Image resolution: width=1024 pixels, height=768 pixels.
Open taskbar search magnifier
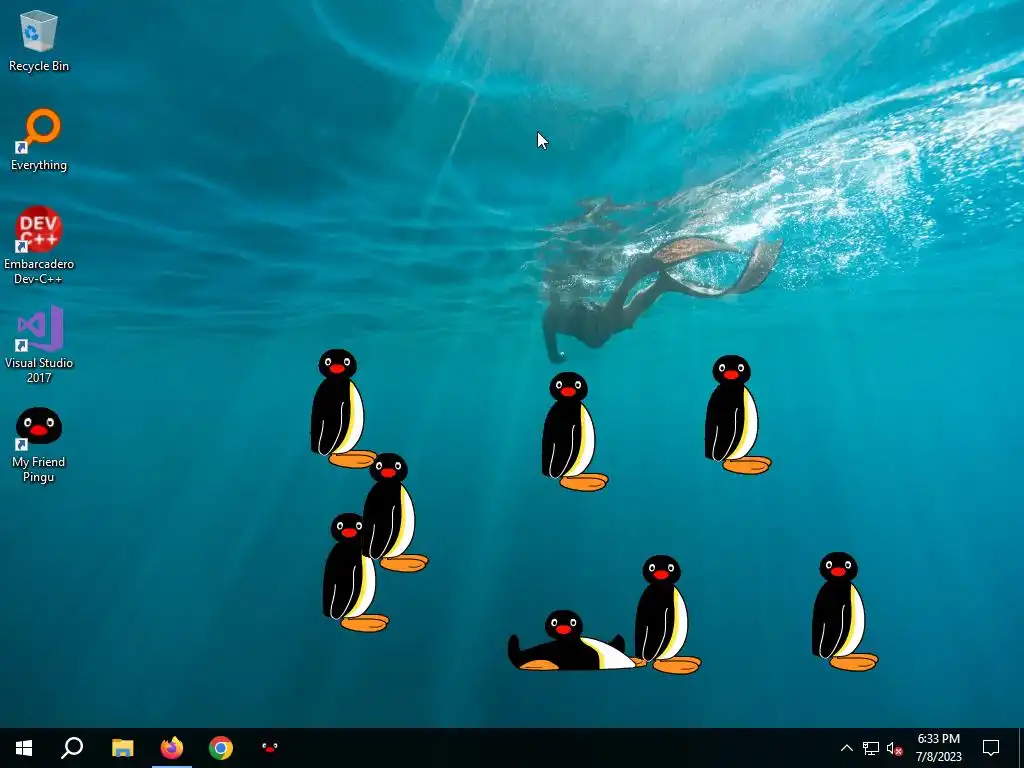coord(72,748)
